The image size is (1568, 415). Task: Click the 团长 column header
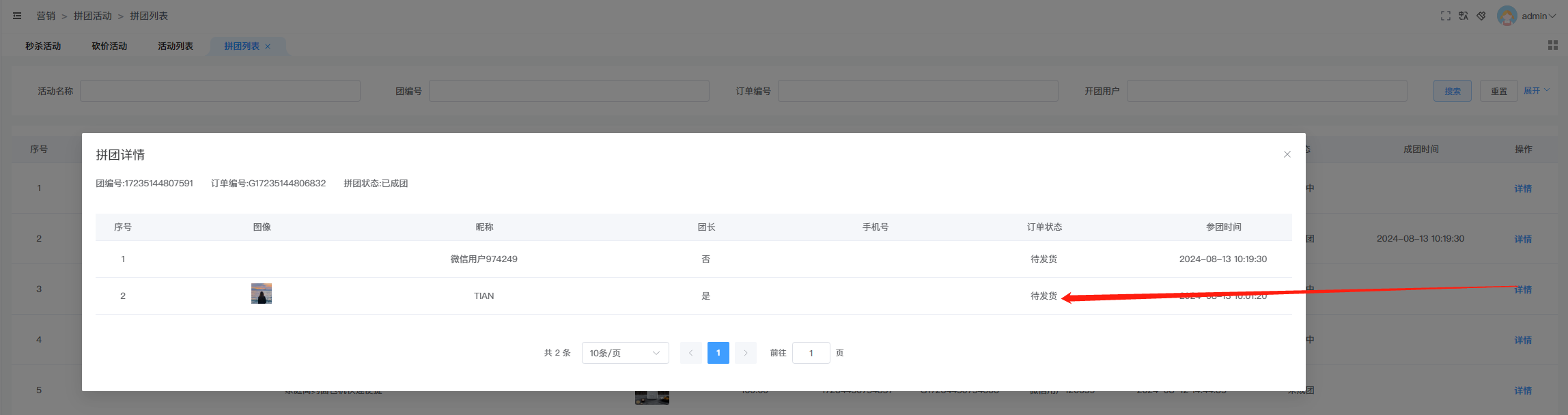point(707,227)
